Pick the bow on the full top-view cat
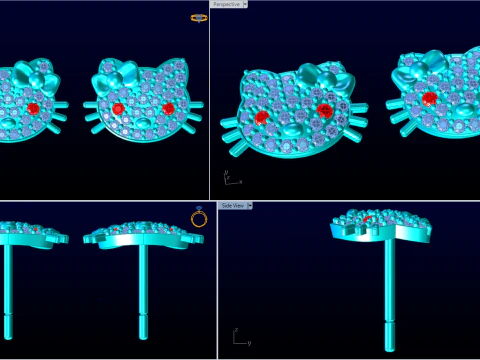 pyautogui.click(x=116, y=79)
